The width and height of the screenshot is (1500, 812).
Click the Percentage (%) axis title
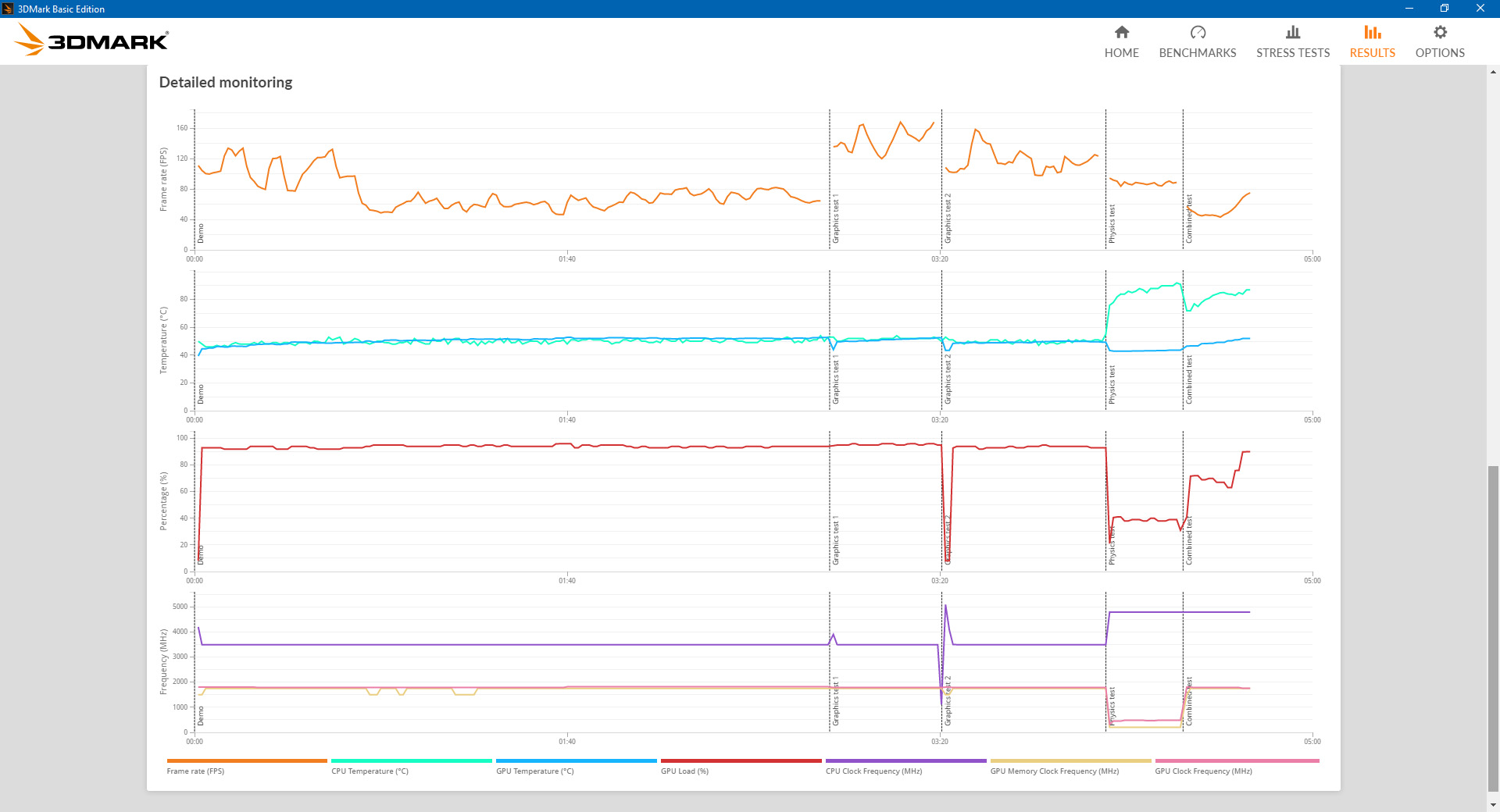point(163,501)
